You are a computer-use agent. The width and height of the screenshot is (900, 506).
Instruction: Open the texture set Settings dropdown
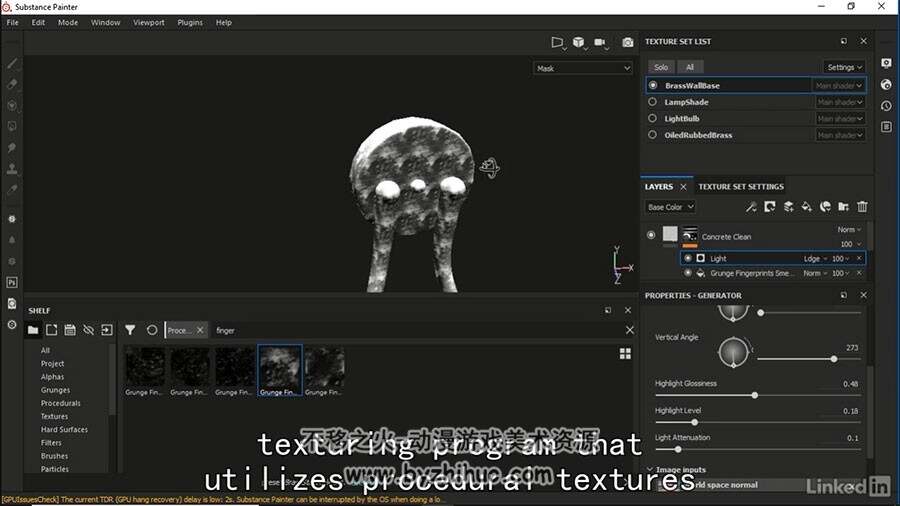(x=844, y=67)
